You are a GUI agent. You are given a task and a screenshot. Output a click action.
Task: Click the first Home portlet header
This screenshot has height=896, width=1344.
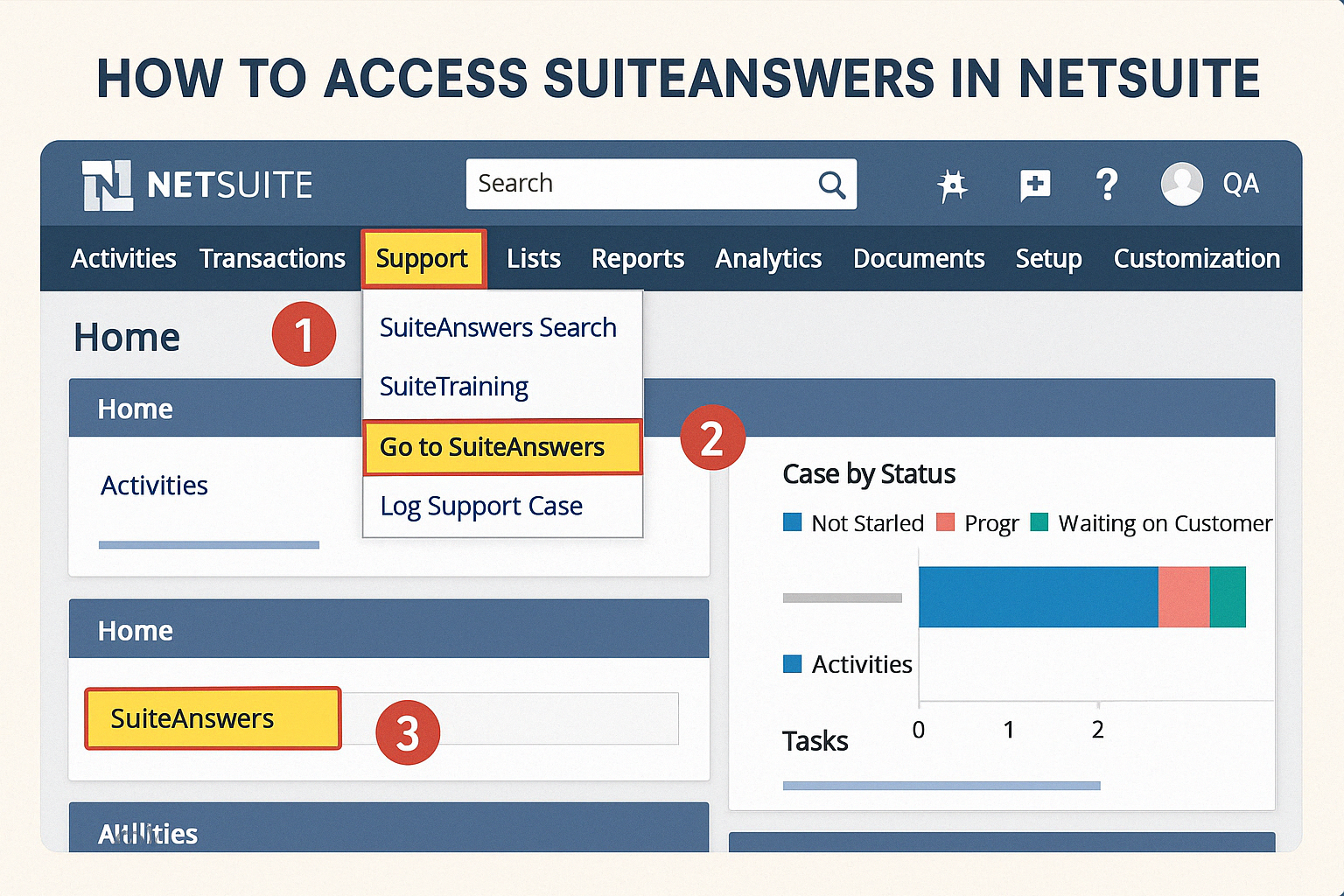coord(215,408)
